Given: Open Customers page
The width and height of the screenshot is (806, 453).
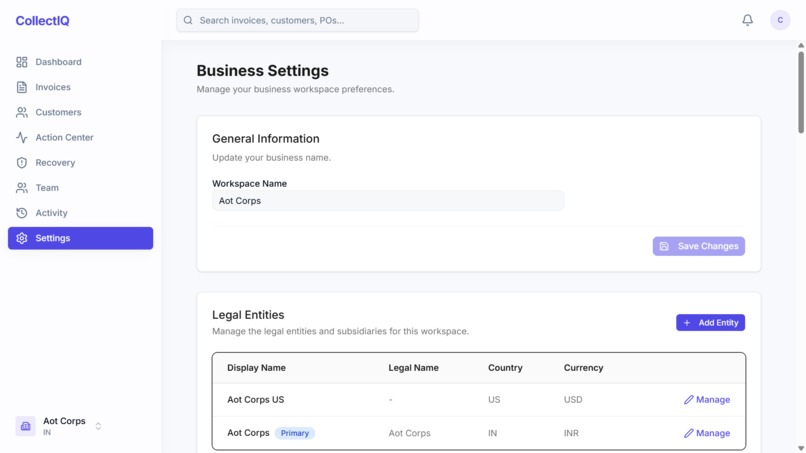Looking at the screenshot, I should pos(80,113).
